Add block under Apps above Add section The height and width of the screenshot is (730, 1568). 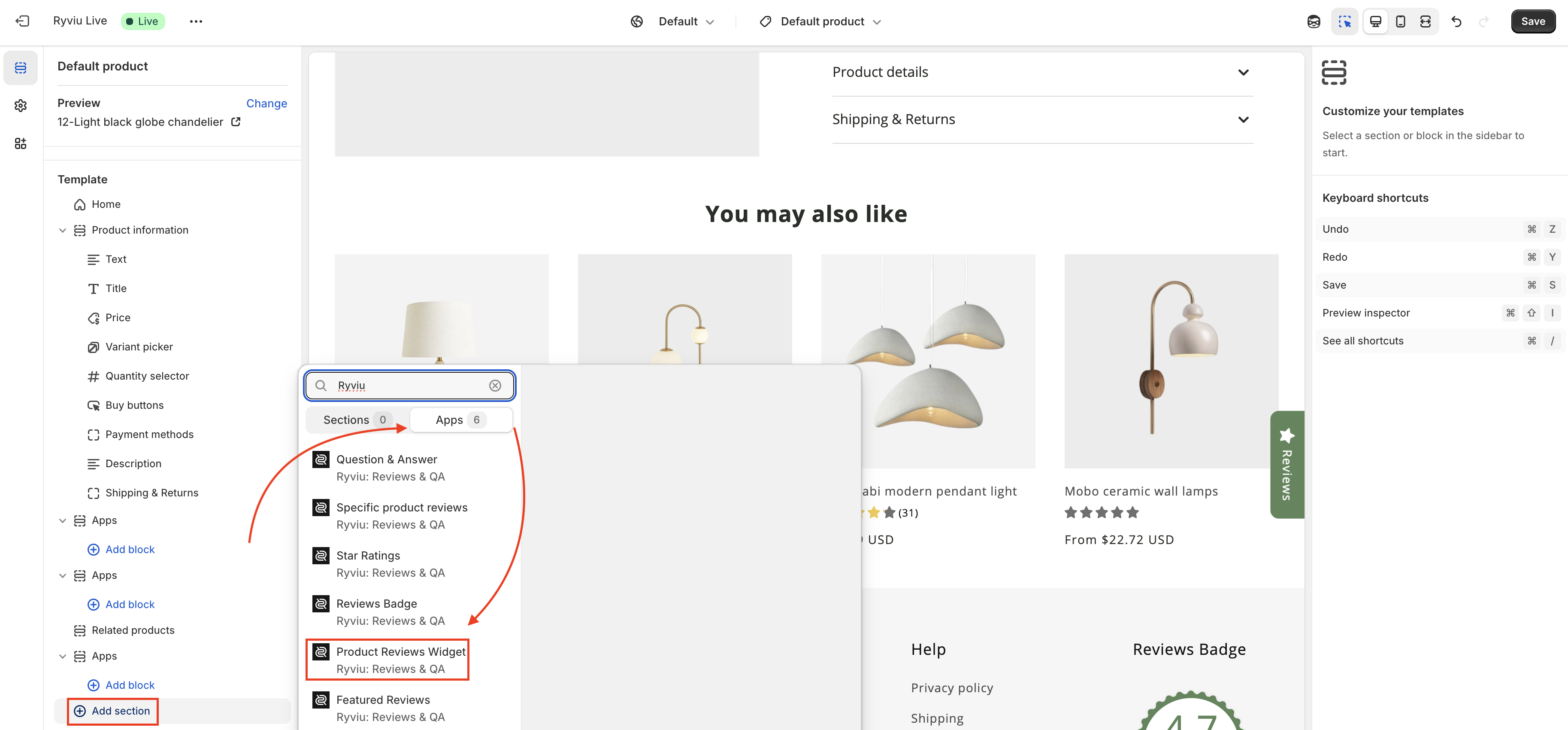(x=121, y=685)
